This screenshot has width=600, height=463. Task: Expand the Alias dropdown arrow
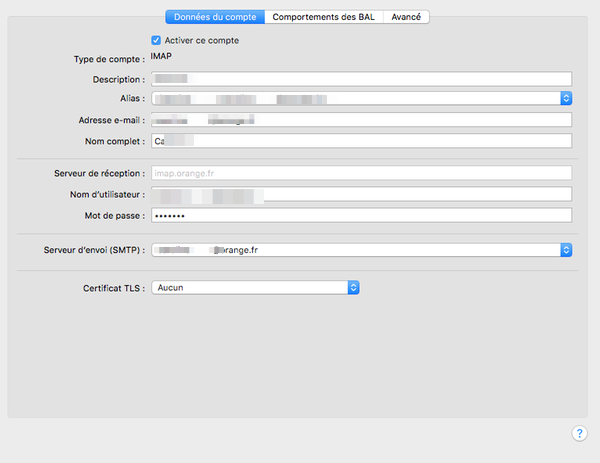[x=565, y=98]
